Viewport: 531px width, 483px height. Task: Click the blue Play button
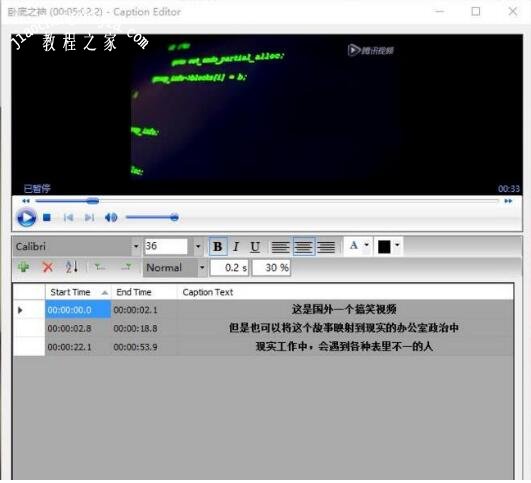[26, 217]
